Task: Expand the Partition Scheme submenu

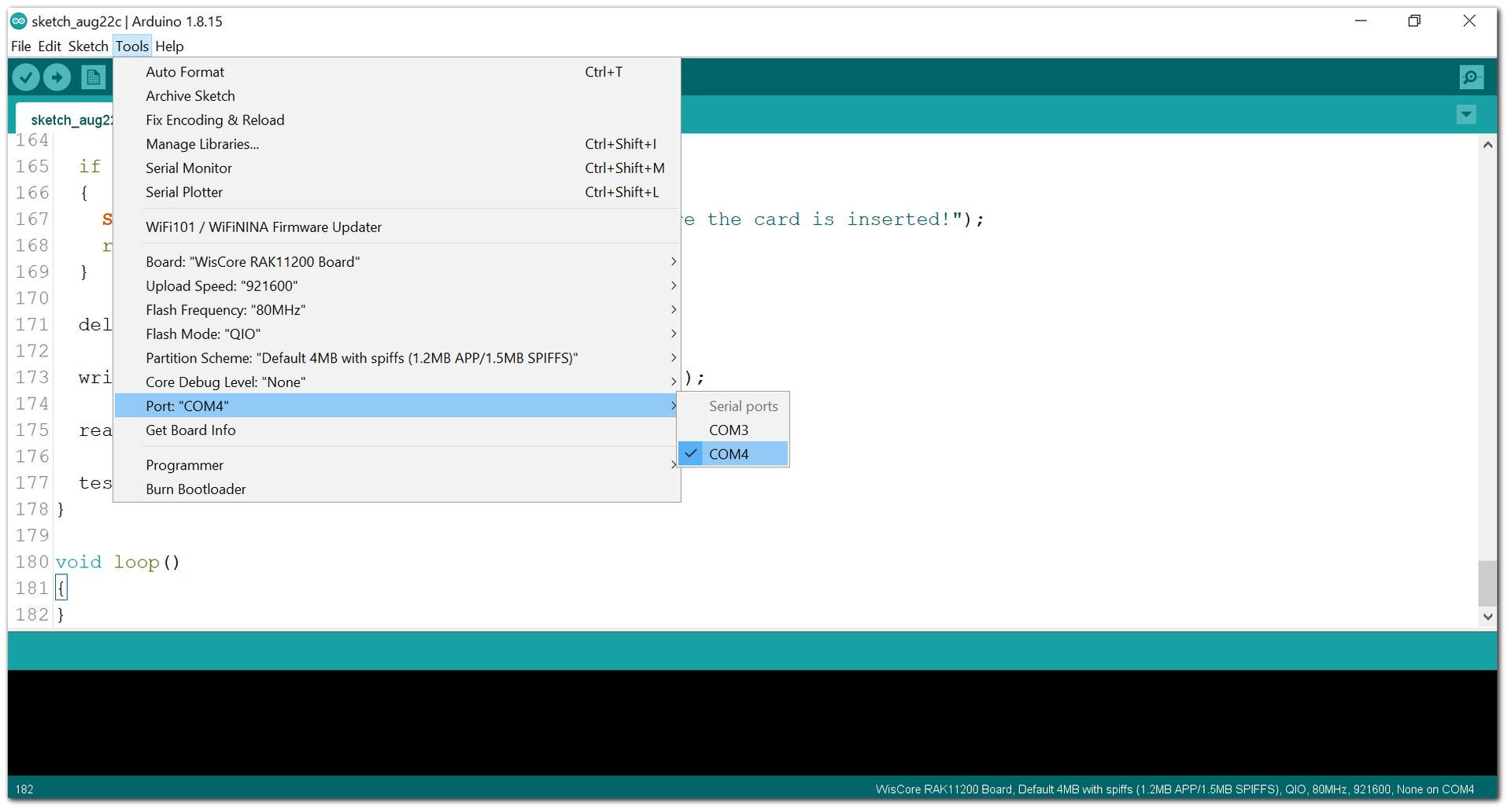Action: (397, 358)
